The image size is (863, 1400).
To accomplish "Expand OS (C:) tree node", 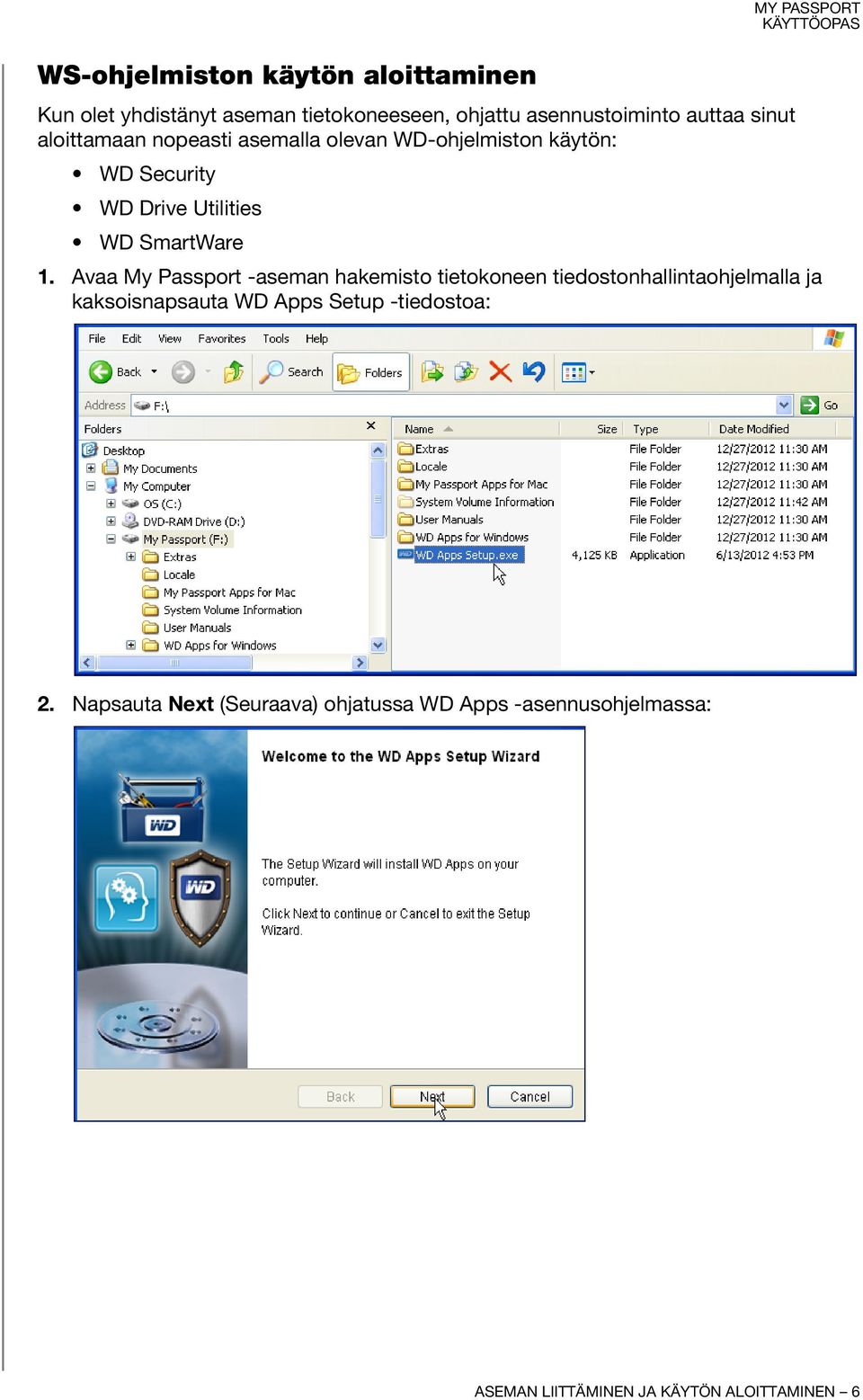I will click(x=111, y=504).
